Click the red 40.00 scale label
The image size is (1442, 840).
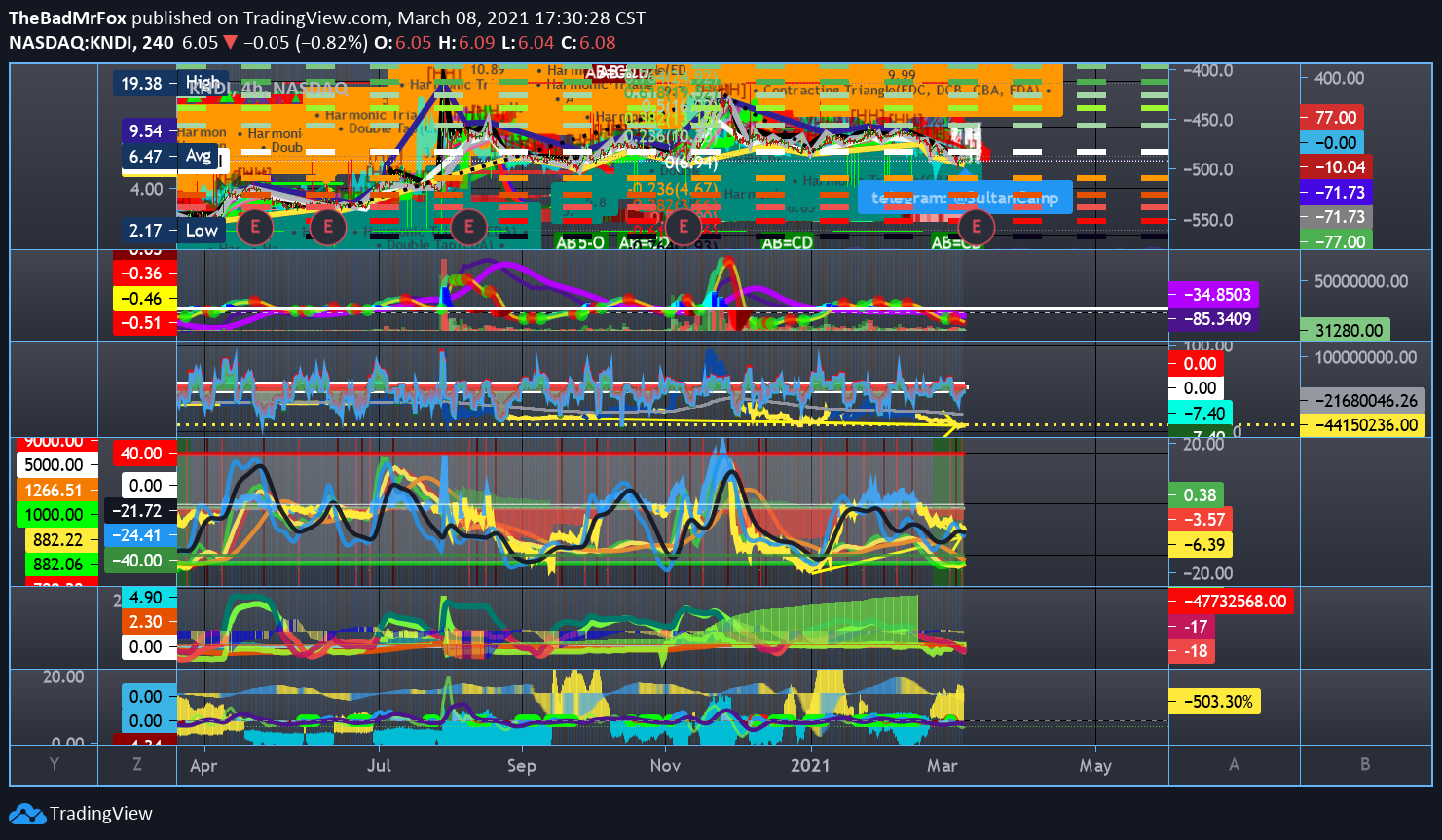145,453
